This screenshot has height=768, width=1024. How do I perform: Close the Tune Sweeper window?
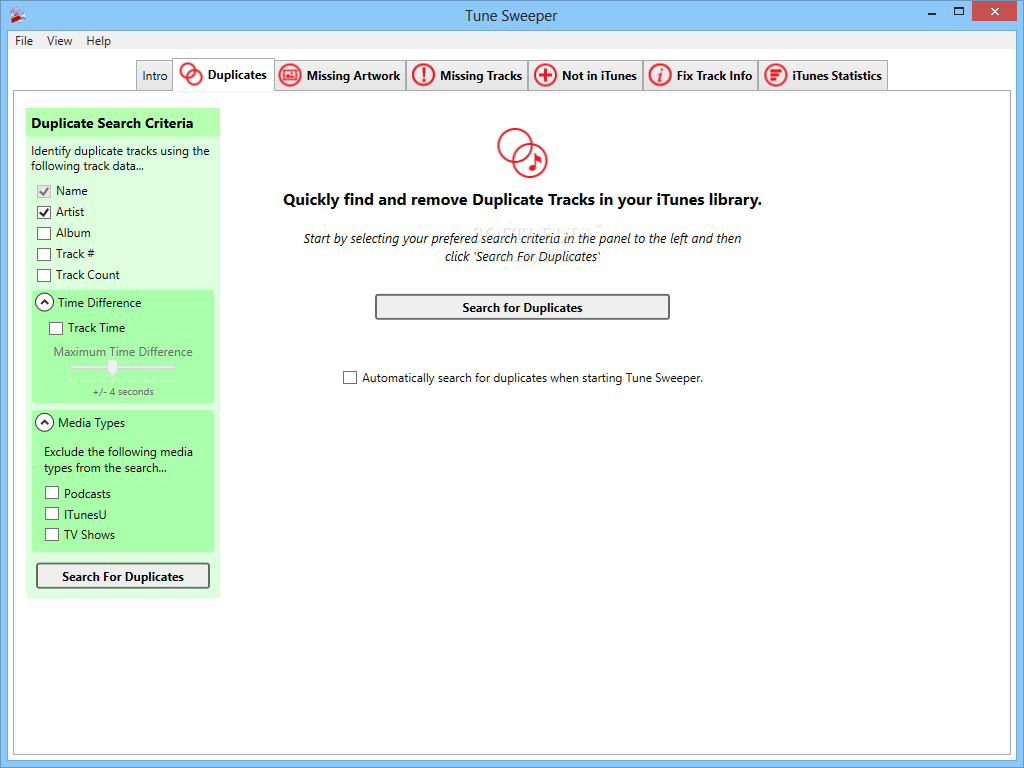coord(995,12)
